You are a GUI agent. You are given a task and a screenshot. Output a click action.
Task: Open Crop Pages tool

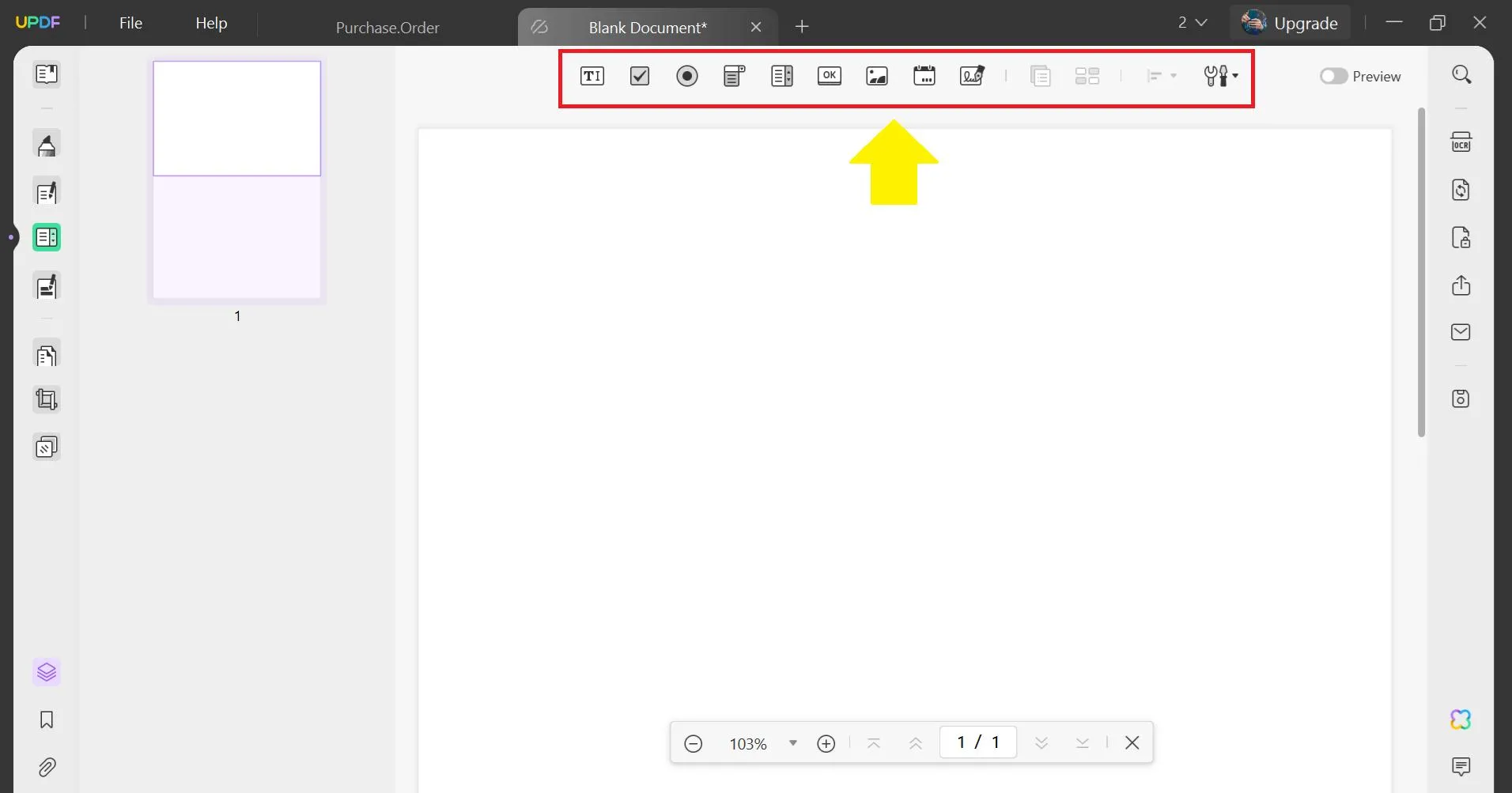[47, 399]
